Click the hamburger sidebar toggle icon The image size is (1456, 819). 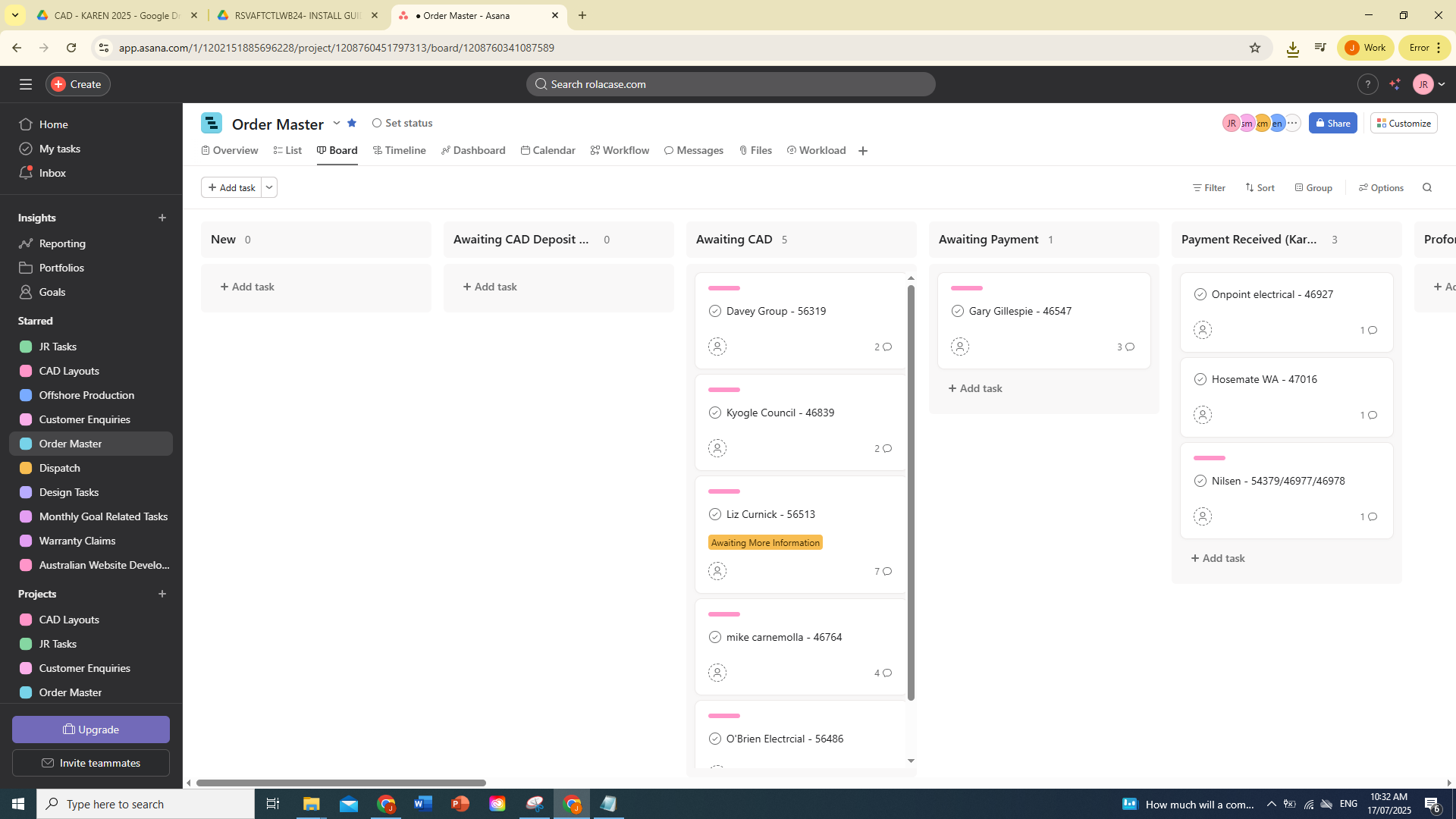pos(26,84)
